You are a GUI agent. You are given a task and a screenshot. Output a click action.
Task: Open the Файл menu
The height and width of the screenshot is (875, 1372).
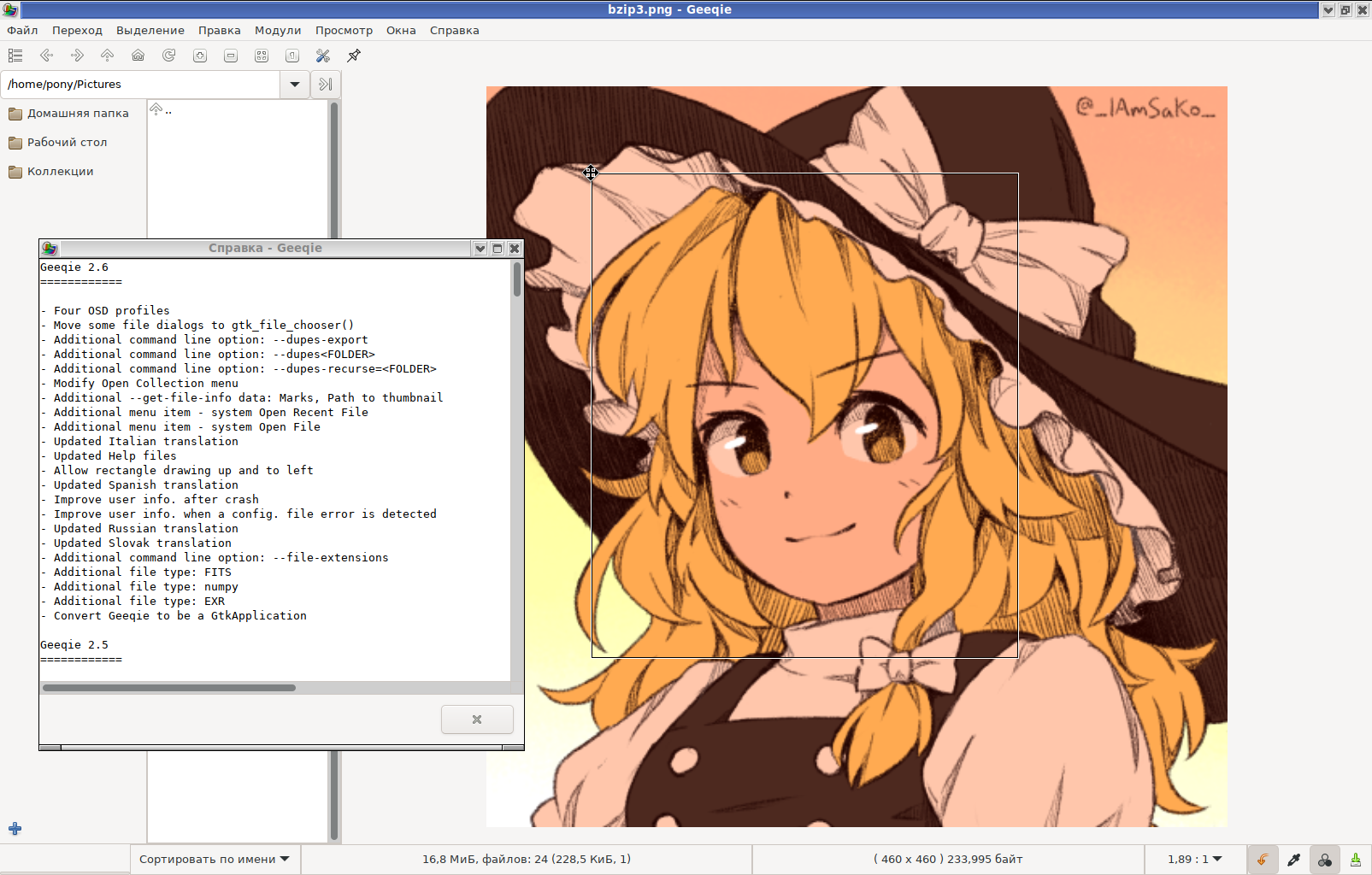point(23,31)
